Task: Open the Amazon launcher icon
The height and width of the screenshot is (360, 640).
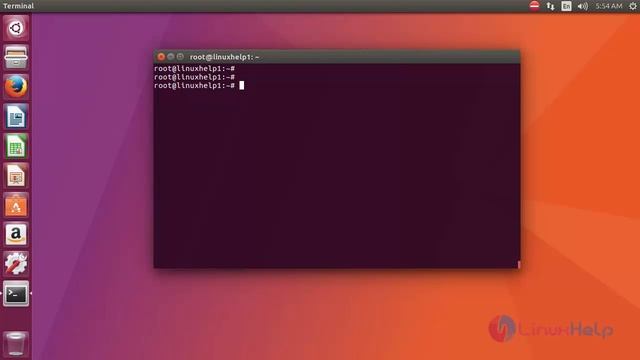Action: pos(16,235)
